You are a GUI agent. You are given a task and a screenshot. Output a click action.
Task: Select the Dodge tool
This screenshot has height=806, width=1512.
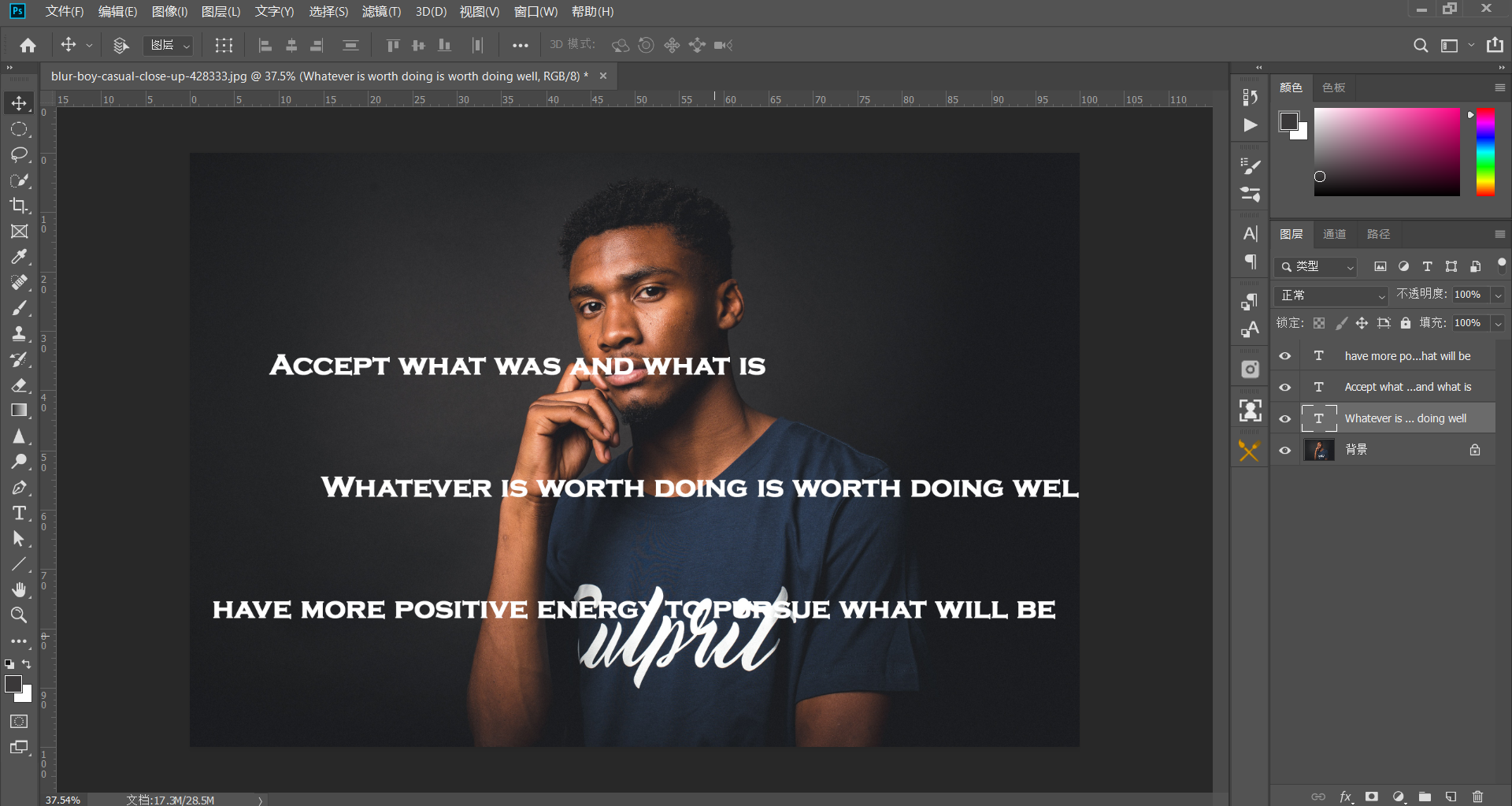(x=19, y=462)
